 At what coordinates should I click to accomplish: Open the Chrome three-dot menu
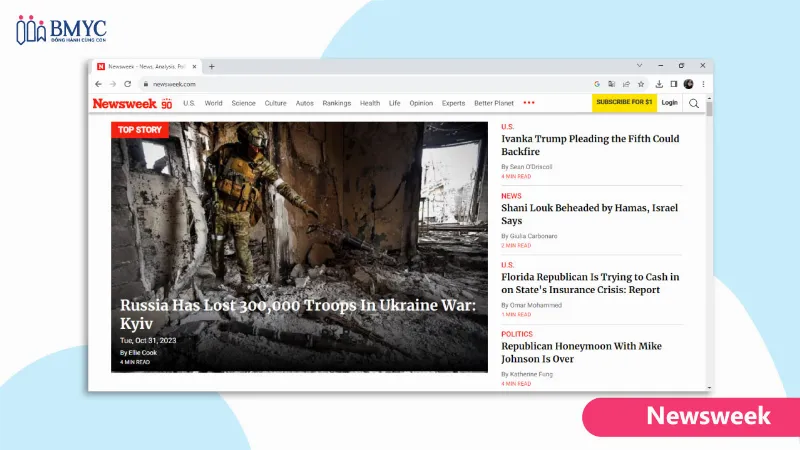coord(703,84)
